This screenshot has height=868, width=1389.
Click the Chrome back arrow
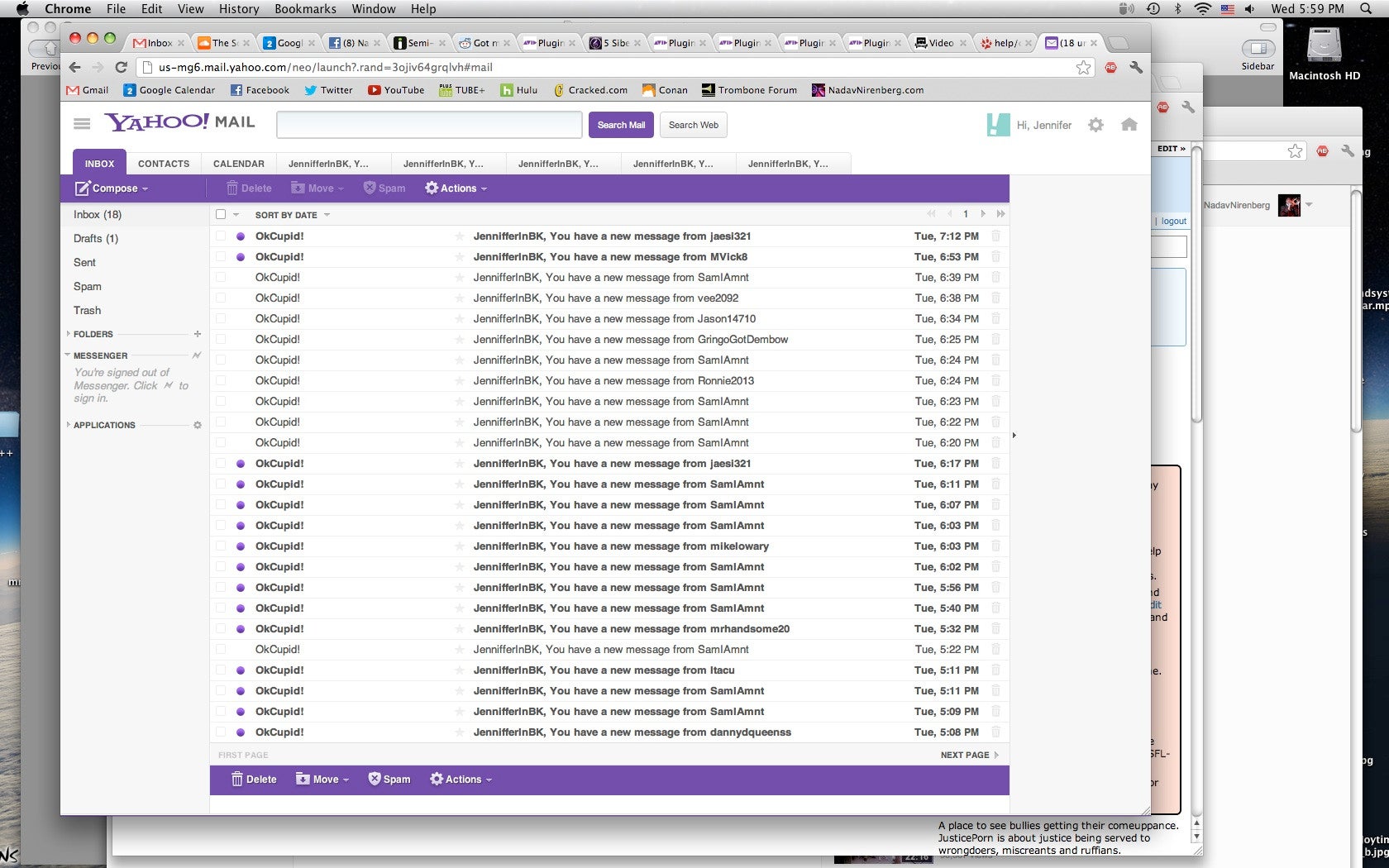click(75, 68)
